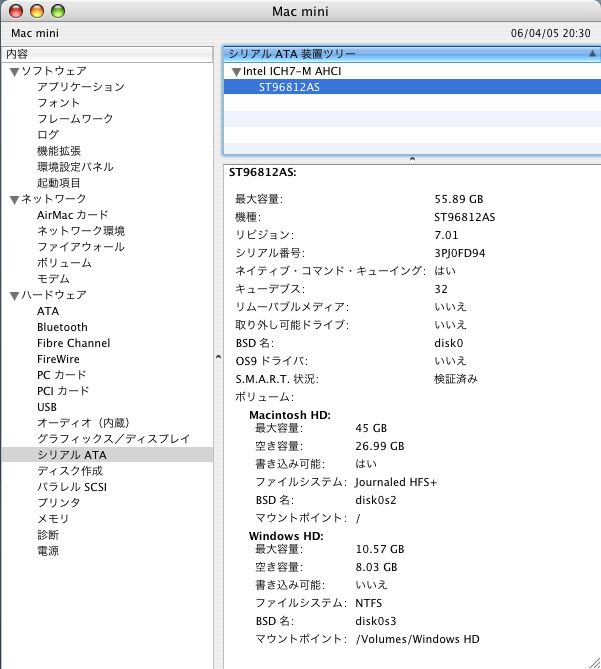Click the sort arrow in the device tree header

tap(592, 53)
